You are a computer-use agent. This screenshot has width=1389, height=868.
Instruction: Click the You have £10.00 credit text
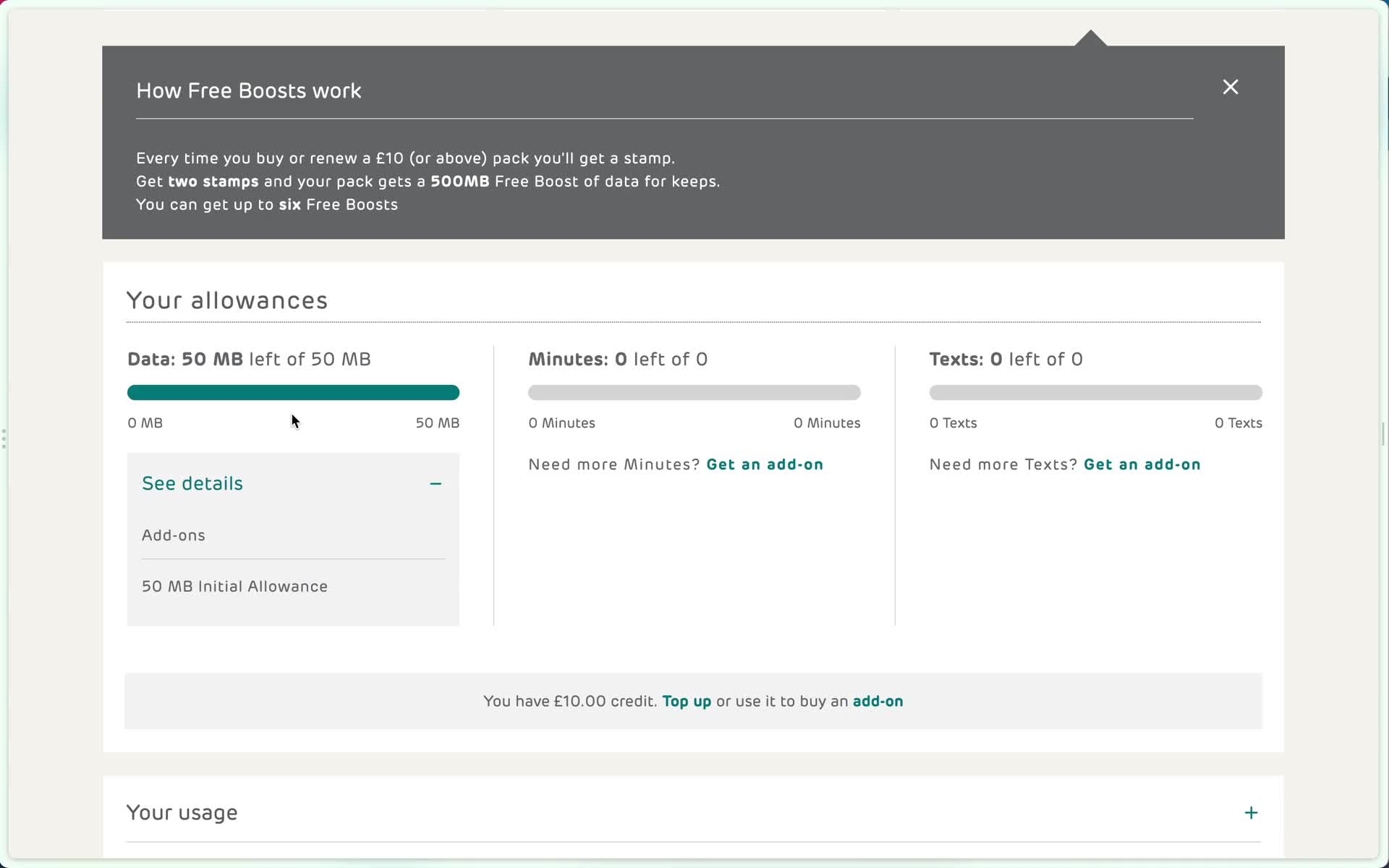[570, 702]
